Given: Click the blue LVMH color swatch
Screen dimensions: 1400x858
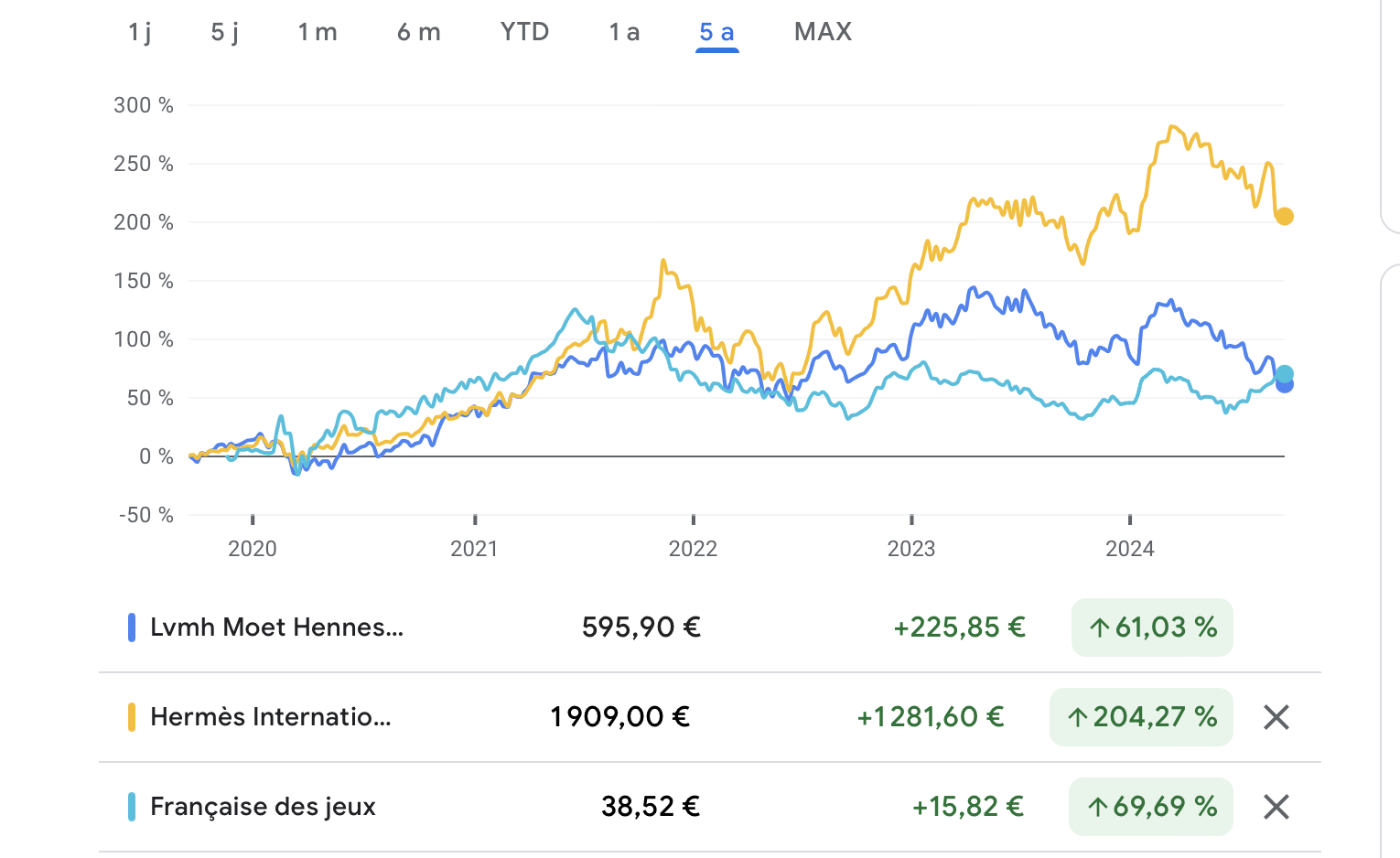Looking at the screenshot, I should coord(132,627).
